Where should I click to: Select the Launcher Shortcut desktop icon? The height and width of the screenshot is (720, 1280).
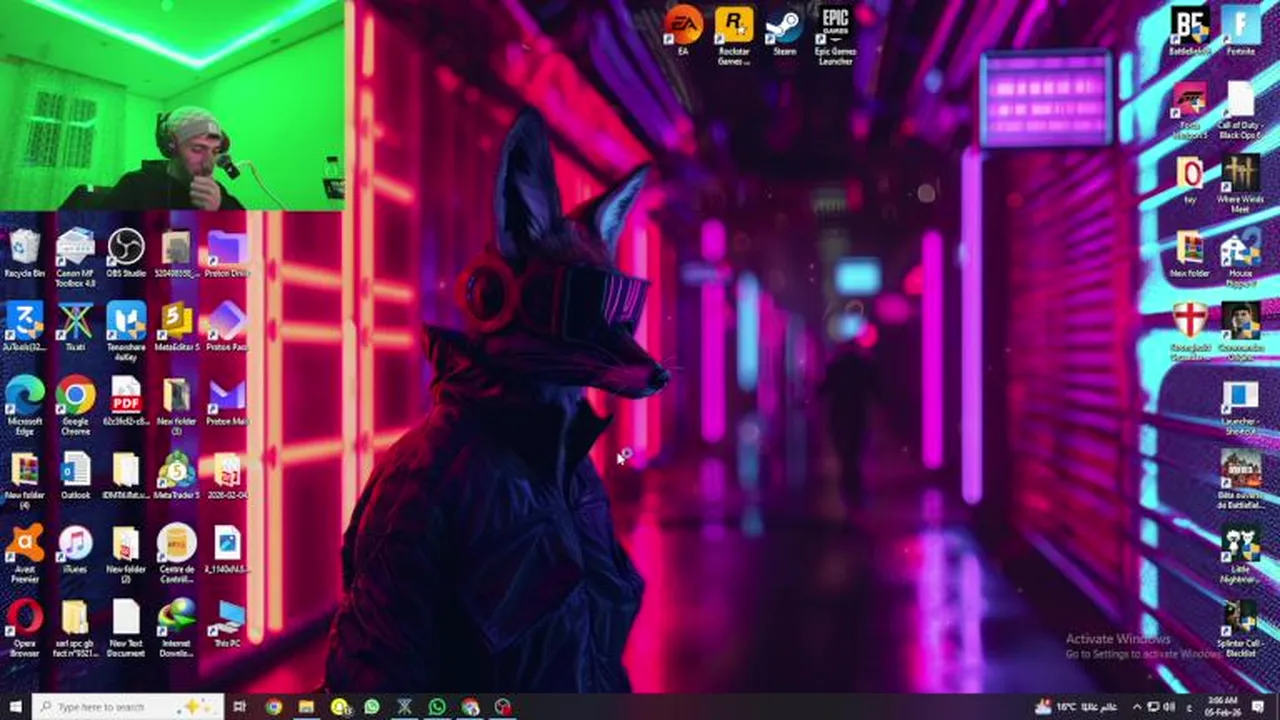click(1240, 405)
